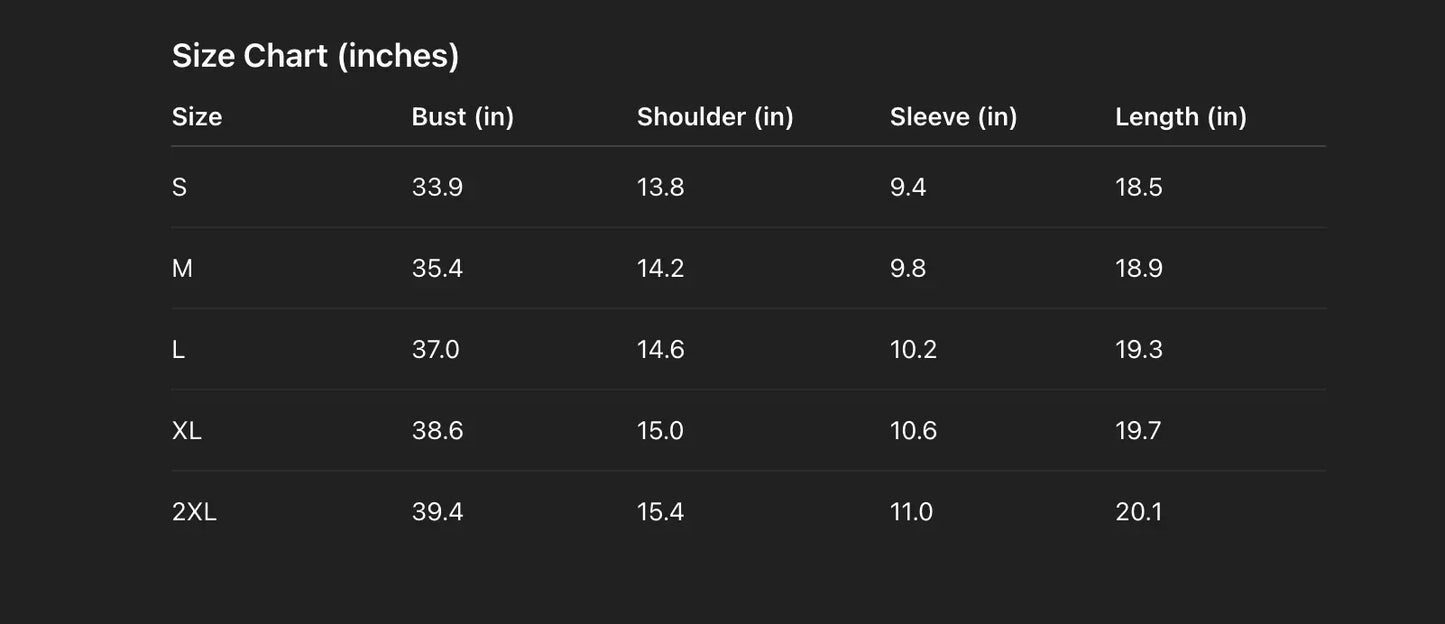Select the Length (in) column header
This screenshot has height=624, width=1445.
pyautogui.click(x=1180, y=117)
